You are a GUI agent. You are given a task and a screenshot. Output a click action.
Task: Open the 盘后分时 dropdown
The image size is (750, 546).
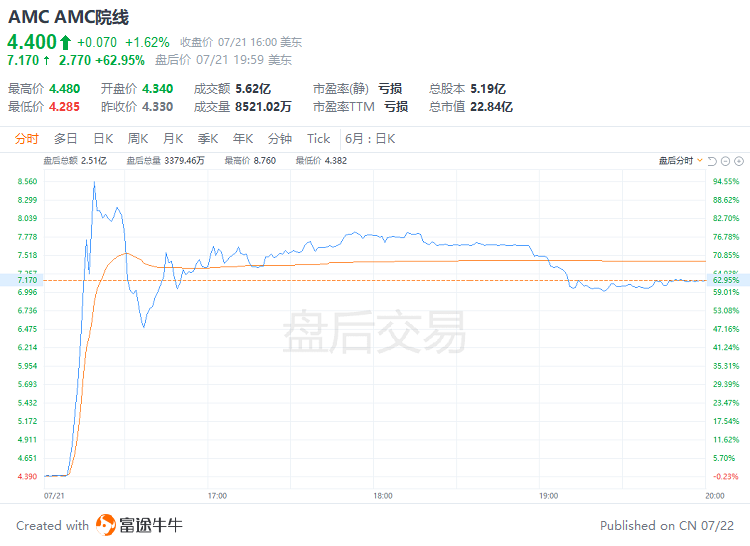point(681,161)
